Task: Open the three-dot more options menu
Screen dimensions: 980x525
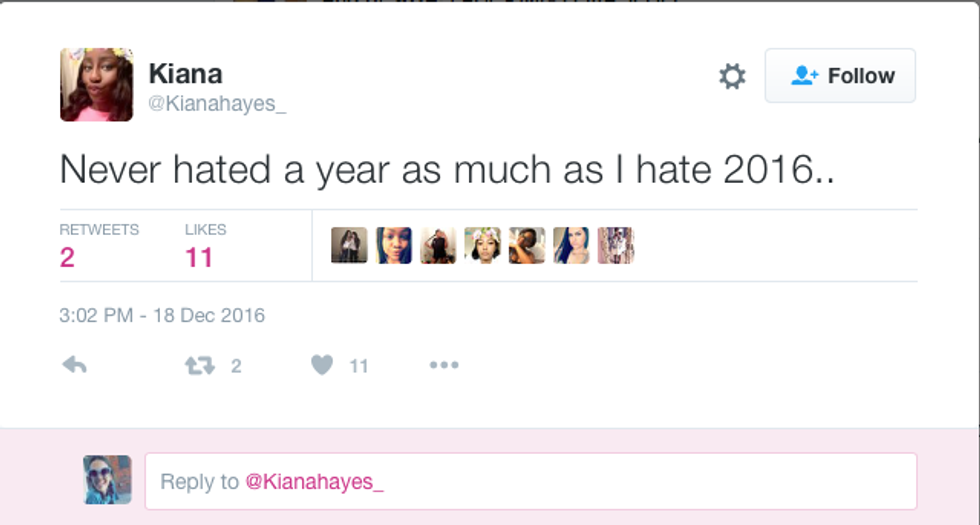Action: (444, 366)
